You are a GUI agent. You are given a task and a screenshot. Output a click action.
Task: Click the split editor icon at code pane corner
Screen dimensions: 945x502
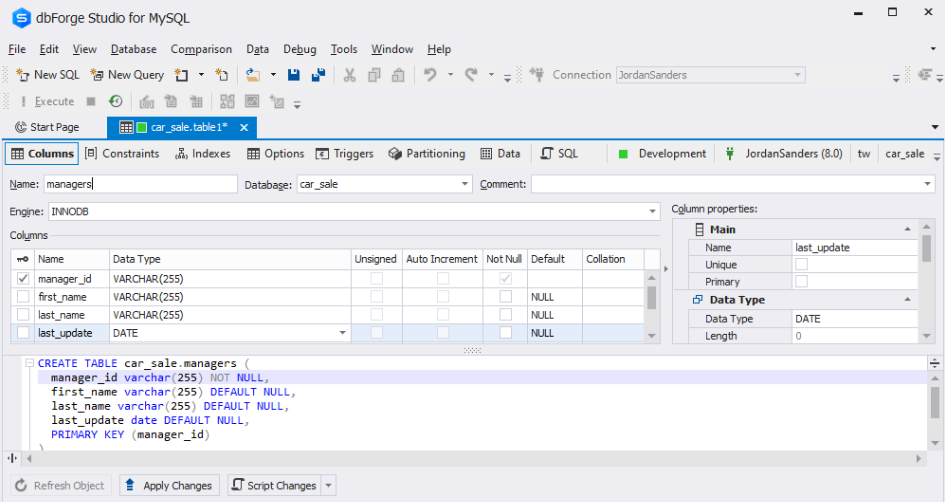tap(934, 363)
